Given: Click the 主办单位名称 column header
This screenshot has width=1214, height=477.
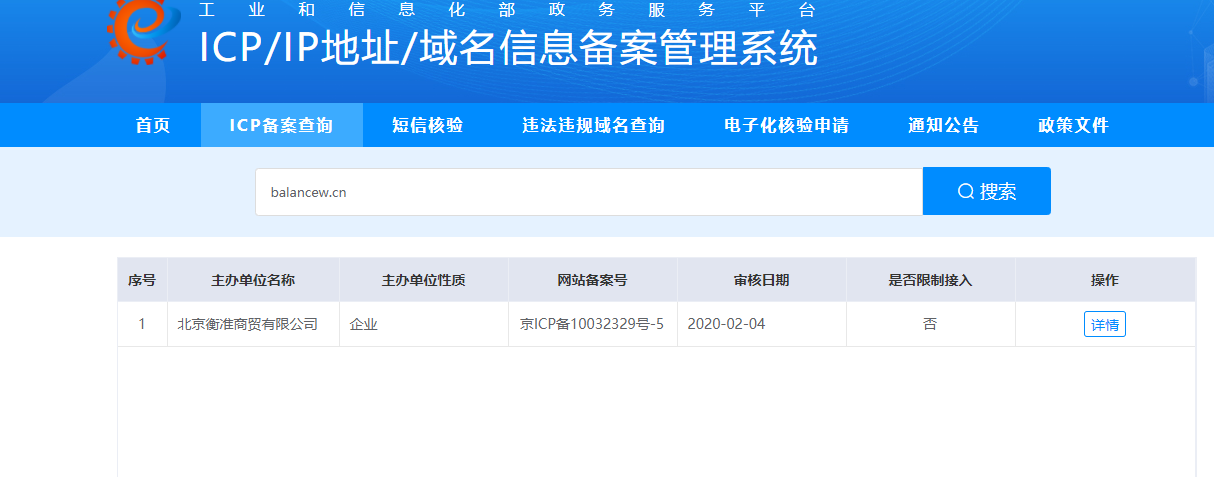Looking at the screenshot, I should coord(253,281).
